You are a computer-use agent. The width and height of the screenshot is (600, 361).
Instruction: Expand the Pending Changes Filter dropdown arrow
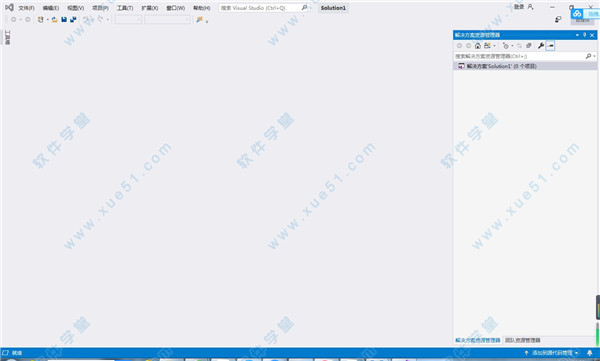(512, 46)
